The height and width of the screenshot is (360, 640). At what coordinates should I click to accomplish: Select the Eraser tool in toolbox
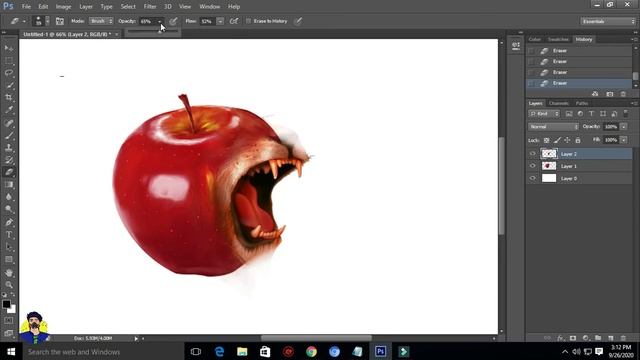pos(9,172)
